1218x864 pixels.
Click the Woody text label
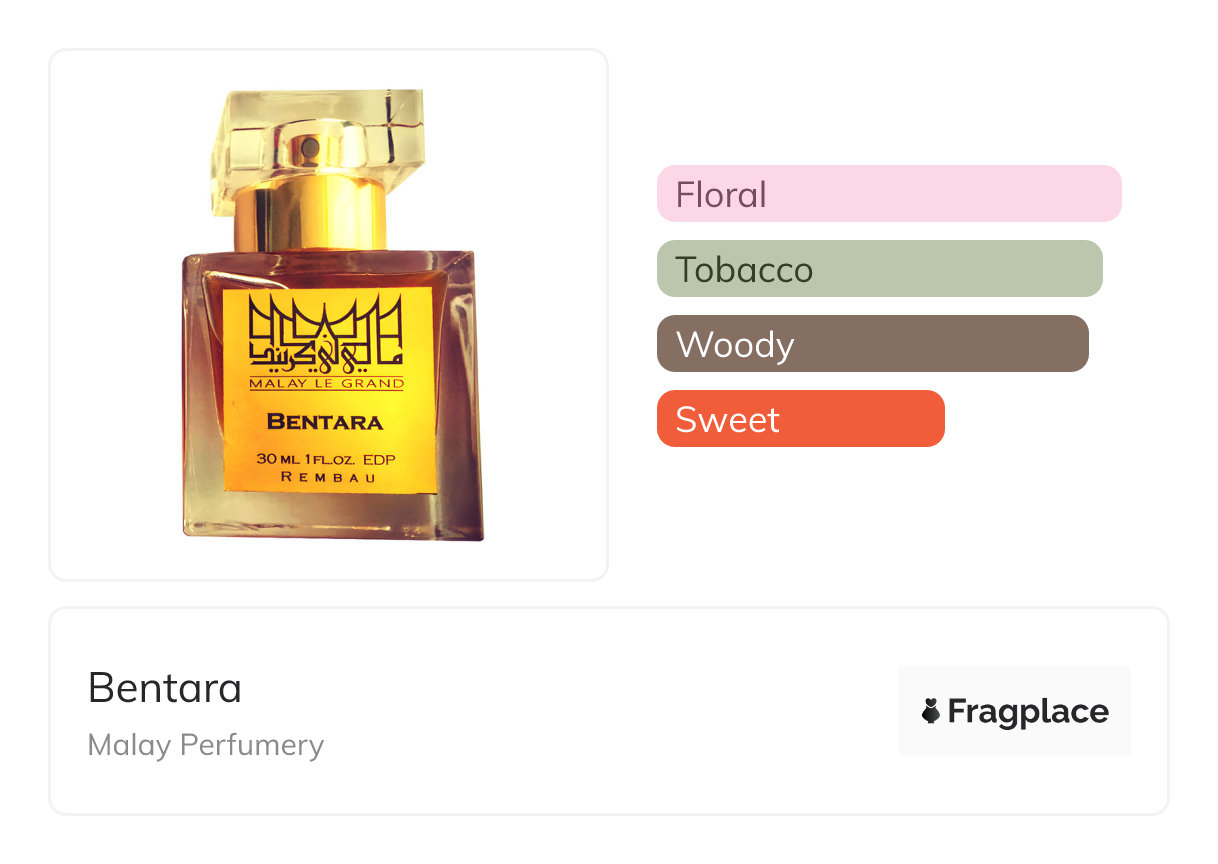[x=735, y=344]
